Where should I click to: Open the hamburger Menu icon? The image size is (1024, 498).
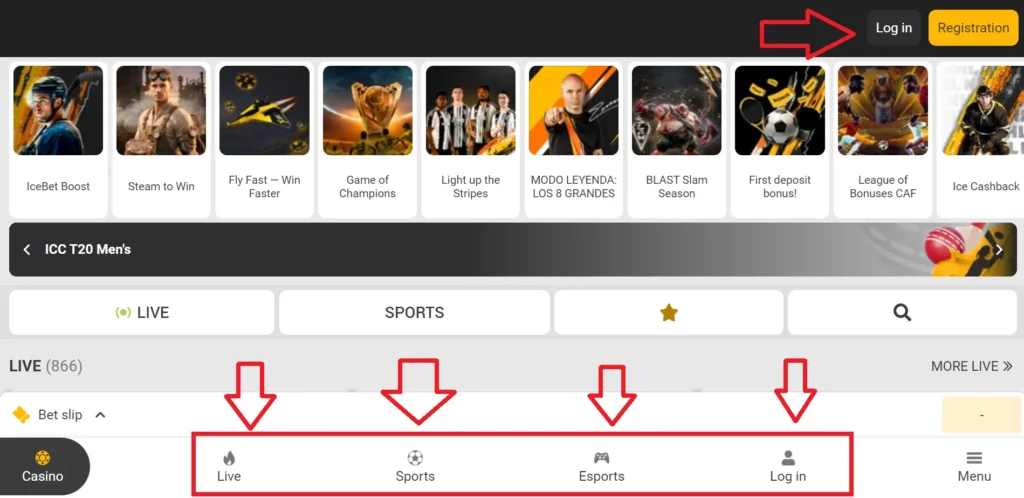coord(974,458)
